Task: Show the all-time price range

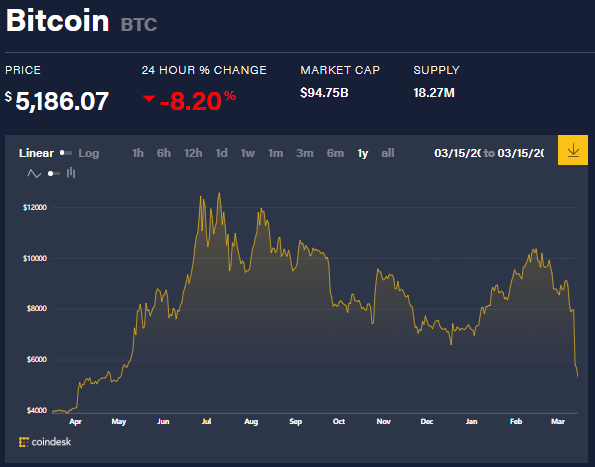Action: [x=387, y=153]
